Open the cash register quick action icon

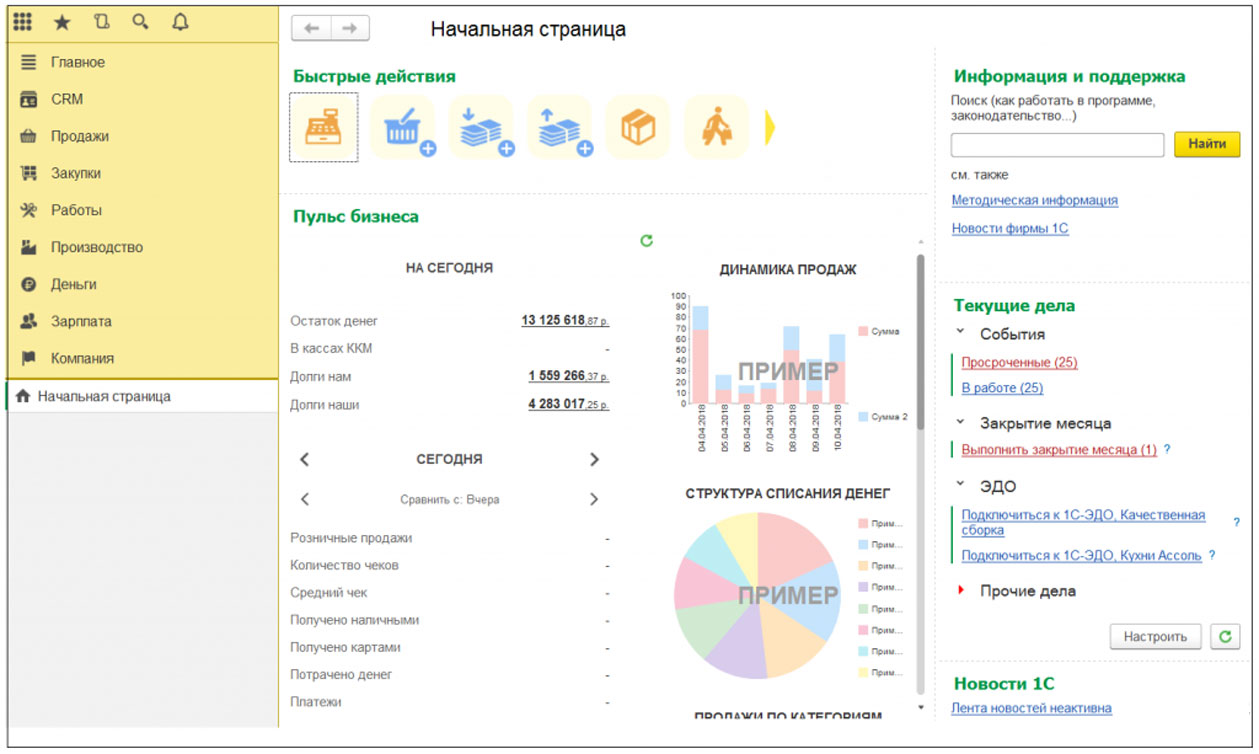click(324, 127)
